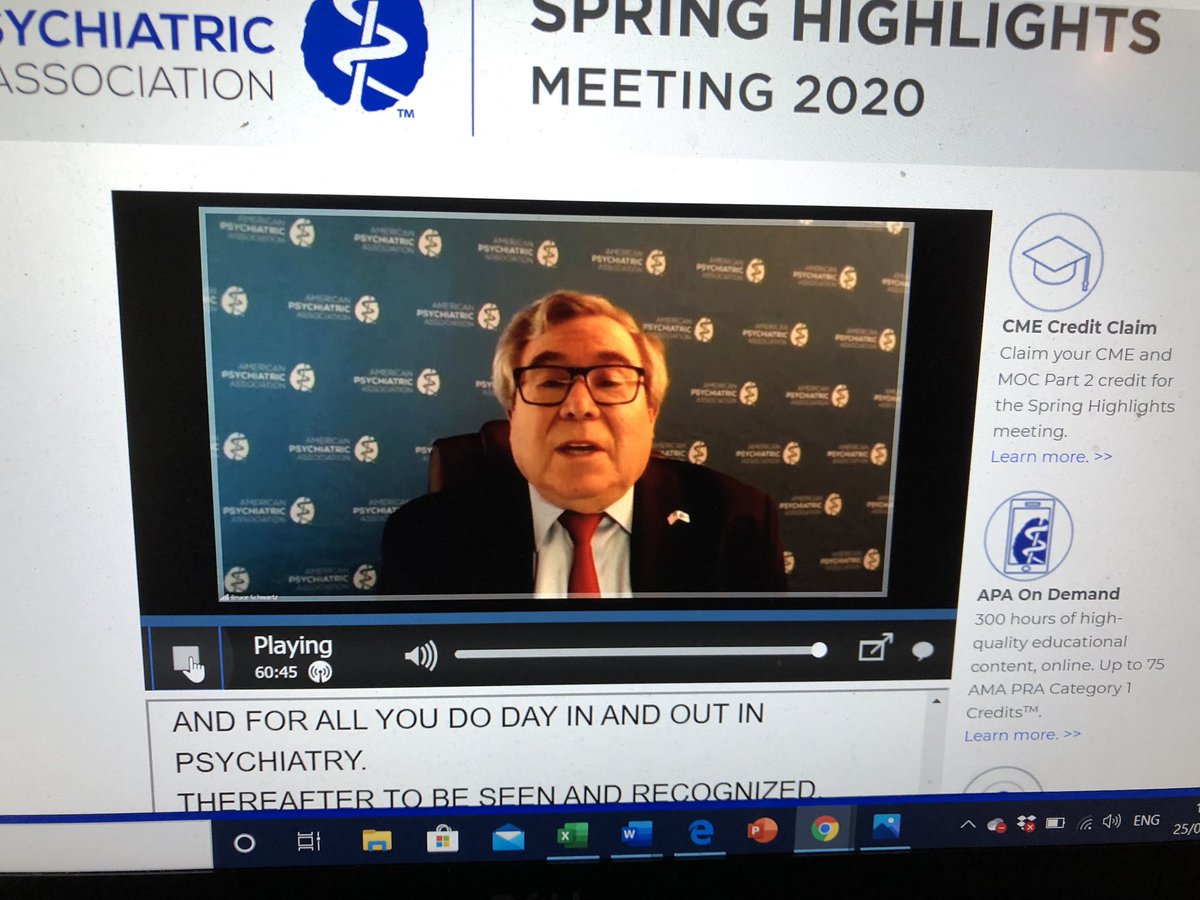Screen dimensions: 1200x900
Task: Open video in pop-out window icon
Action: click(875, 649)
